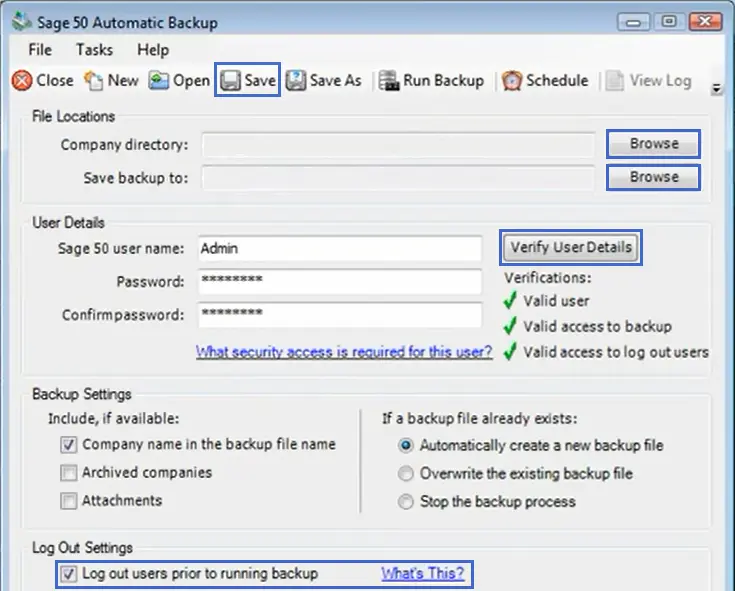
Task: Click the Company directory field
Action: [x=398, y=145]
